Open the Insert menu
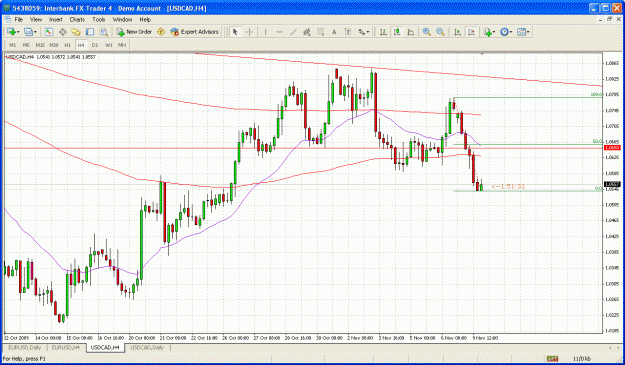Image resolution: width=625 pixels, height=365 pixels. pos(56,19)
